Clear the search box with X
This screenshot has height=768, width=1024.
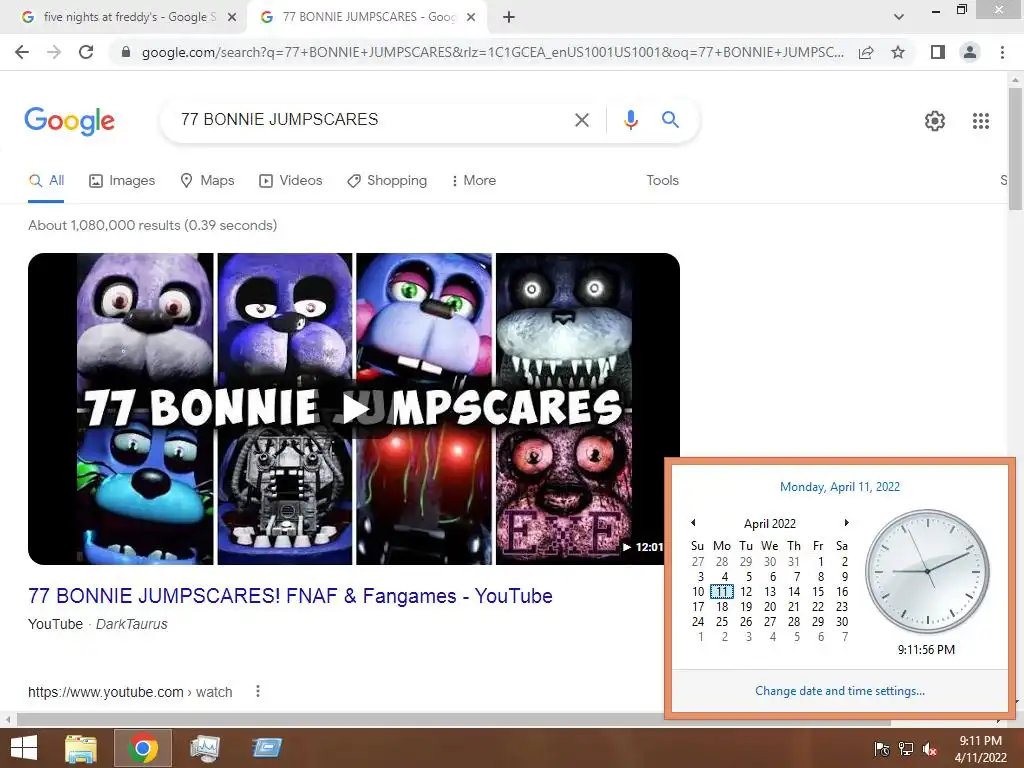coord(581,120)
